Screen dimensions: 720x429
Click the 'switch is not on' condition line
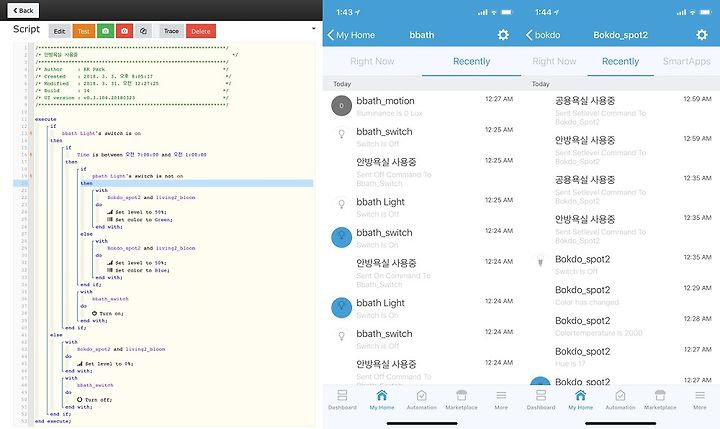pyautogui.click(x=137, y=176)
